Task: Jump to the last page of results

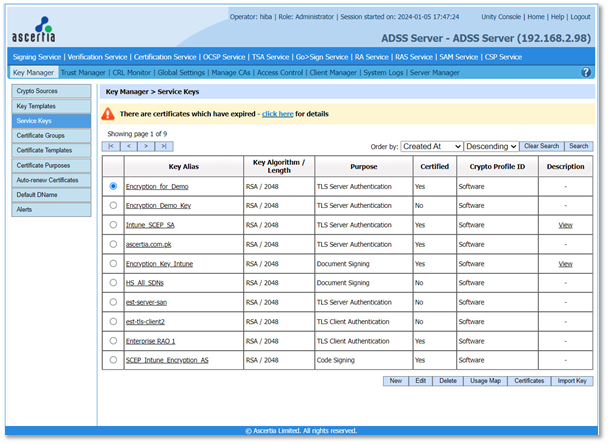Action: [161, 146]
